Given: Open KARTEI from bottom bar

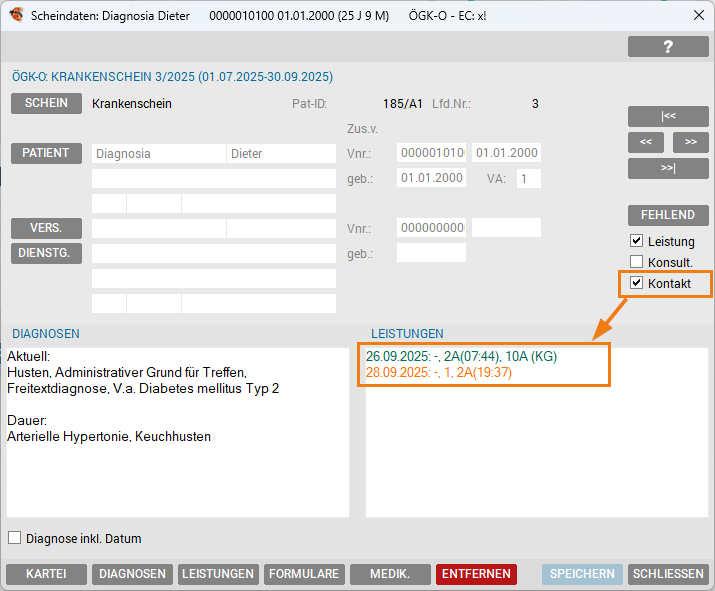Looking at the screenshot, I should point(46,574).
